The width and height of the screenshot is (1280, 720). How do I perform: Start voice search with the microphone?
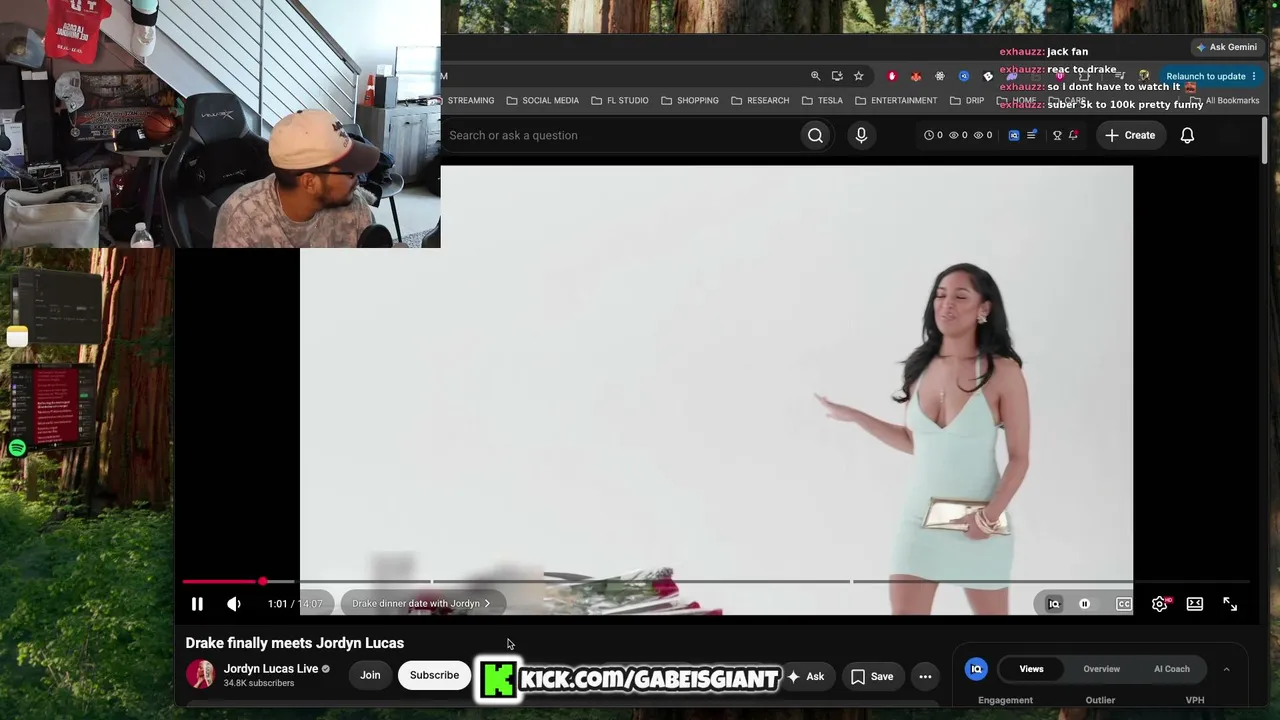tap(861, 135)
